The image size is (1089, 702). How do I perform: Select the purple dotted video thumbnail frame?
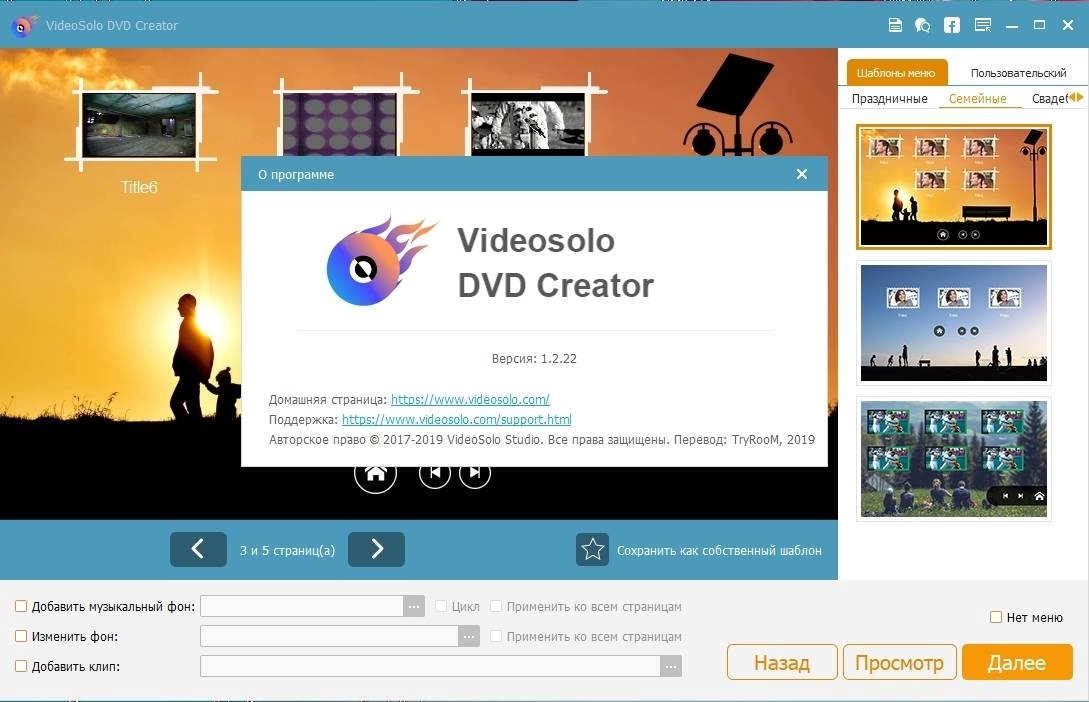(x=340, y=124)
